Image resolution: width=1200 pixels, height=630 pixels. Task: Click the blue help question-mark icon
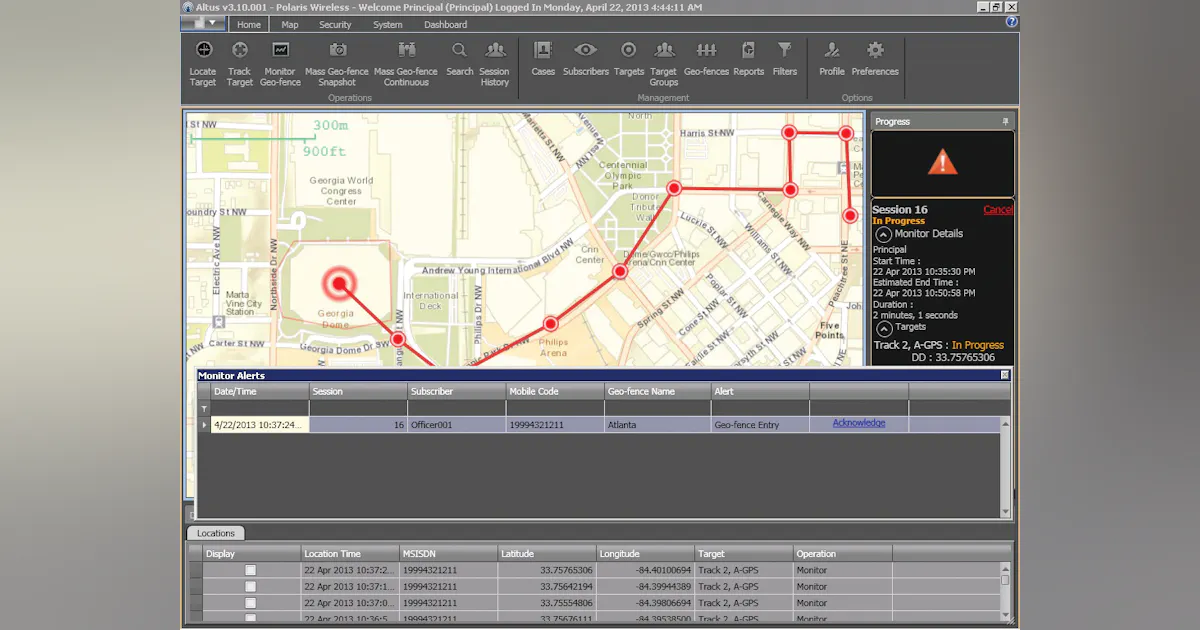(x=1011, y=21)
